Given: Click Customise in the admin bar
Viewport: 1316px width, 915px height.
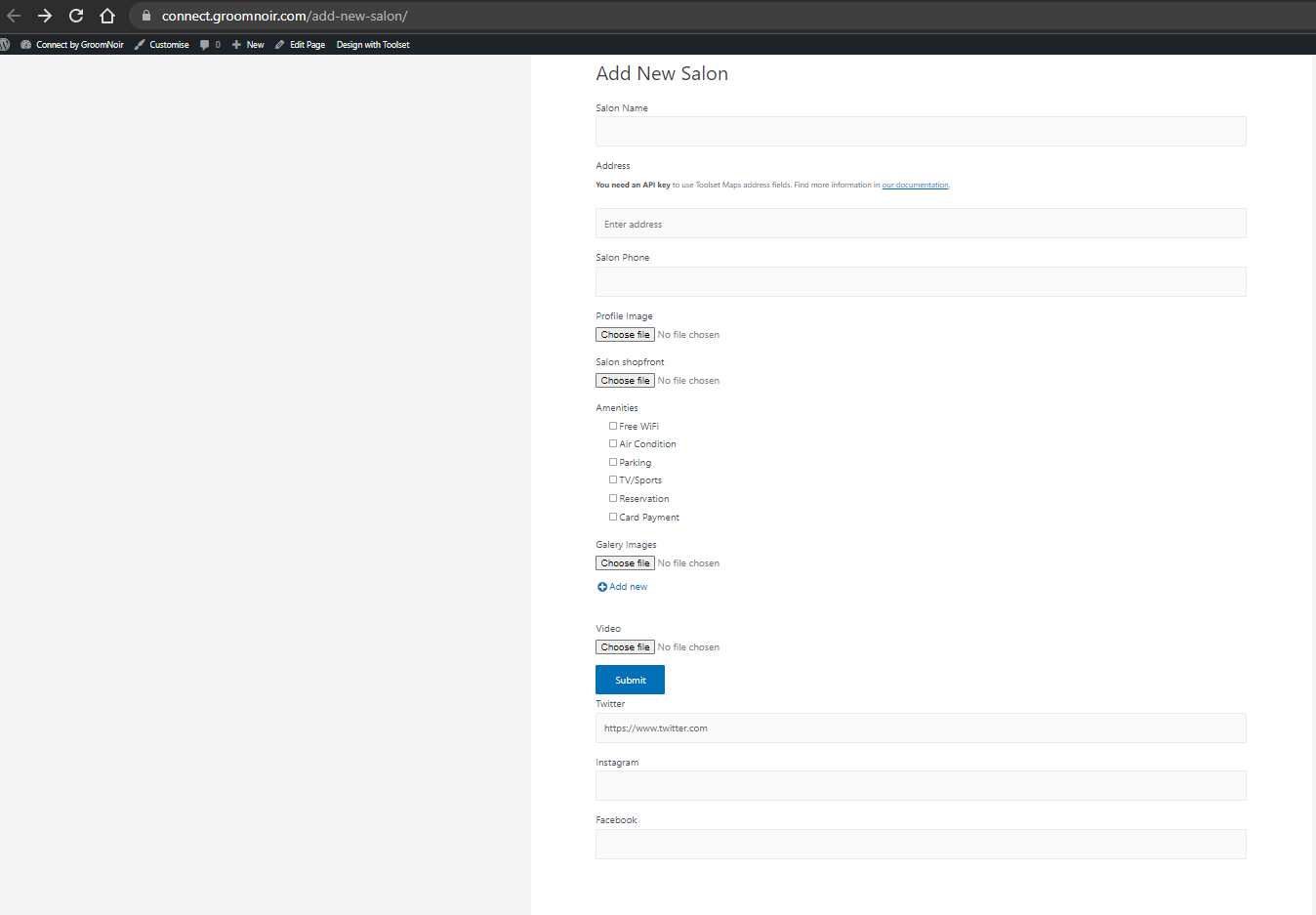Looking at the screenshot, I should click(162, 45).
